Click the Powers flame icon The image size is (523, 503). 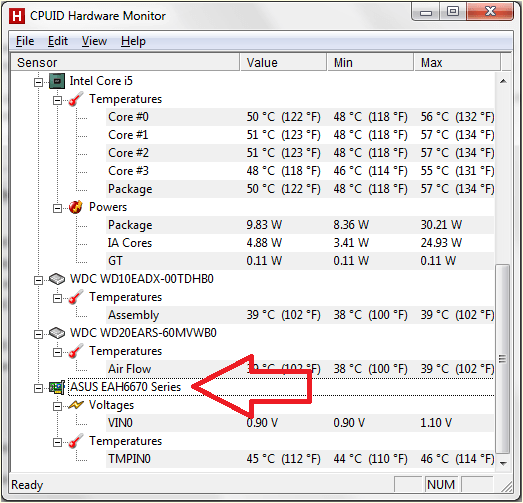76,207
